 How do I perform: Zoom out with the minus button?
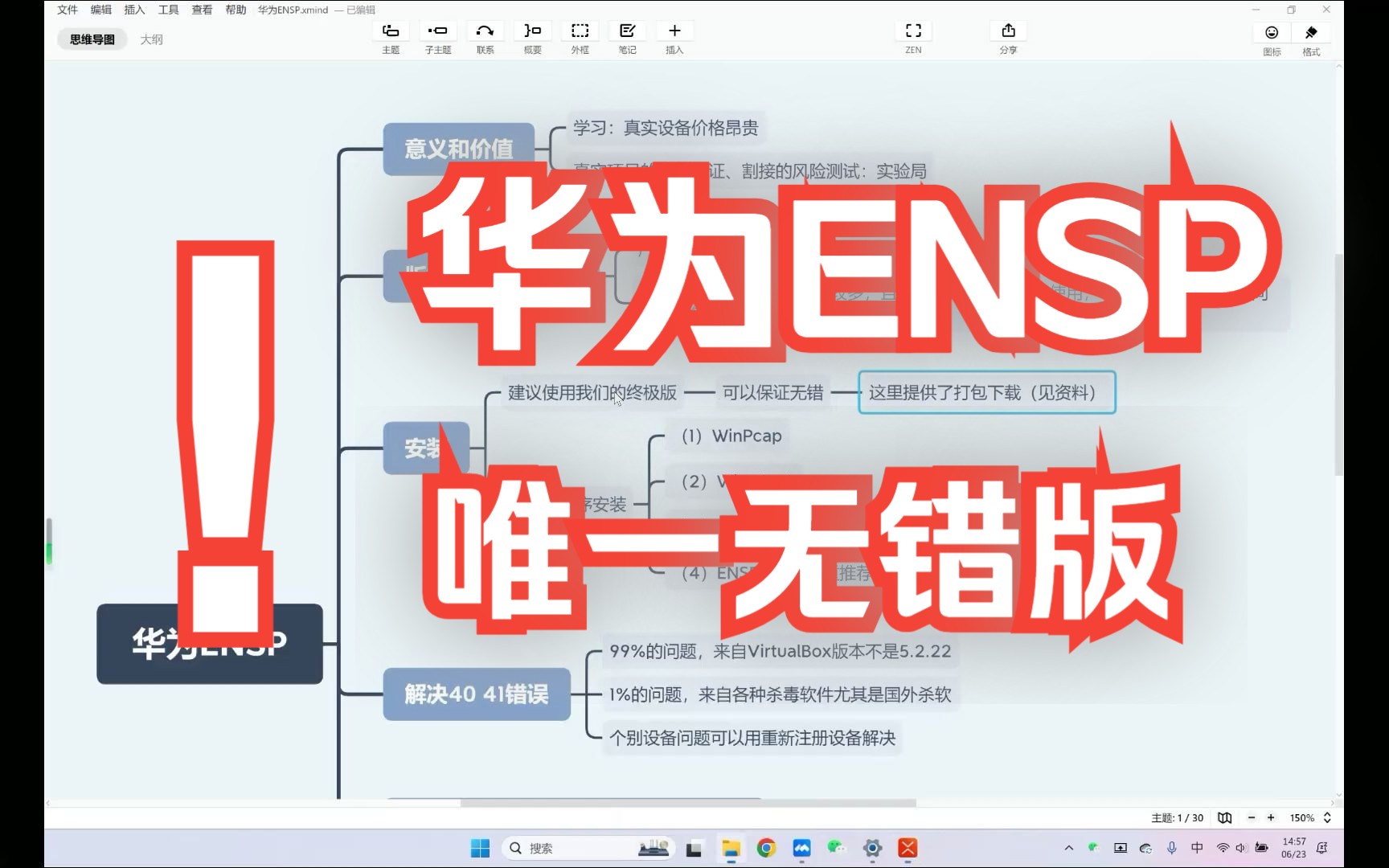click(x=1252, y=817)
